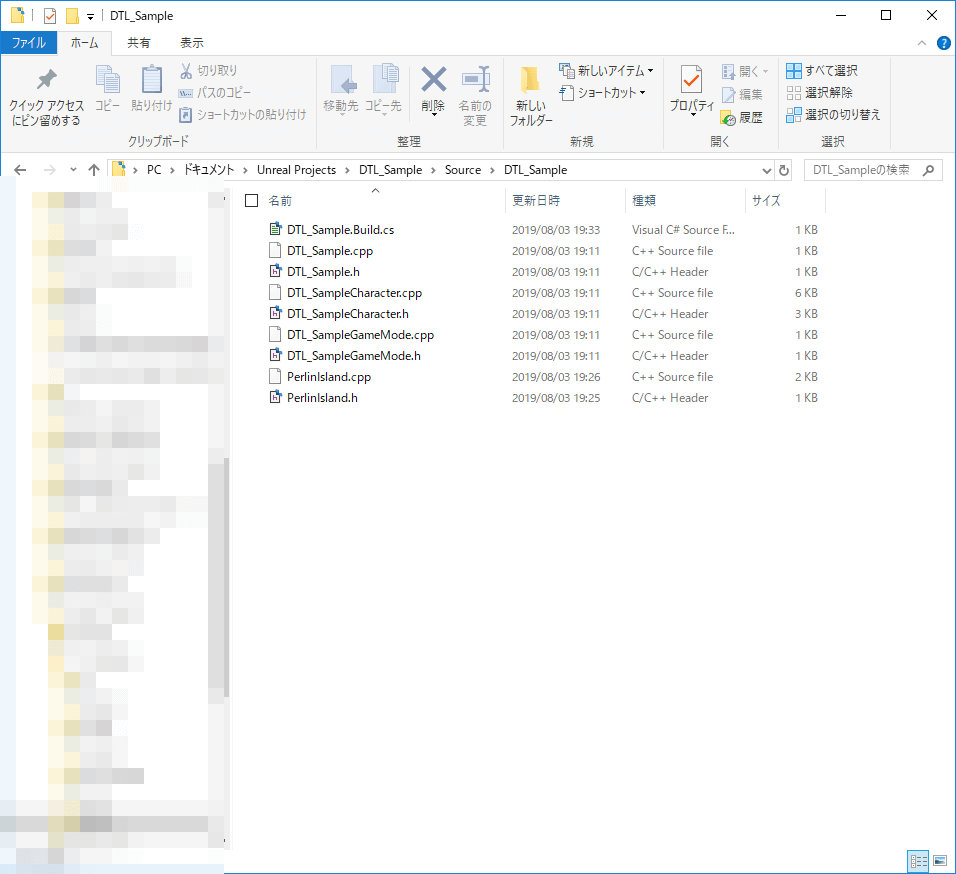Image resolution: width=956 pixels, height=874 pixels.
Task: Click the New Folder (新しいフォルダー) icon
Action: 530,81
